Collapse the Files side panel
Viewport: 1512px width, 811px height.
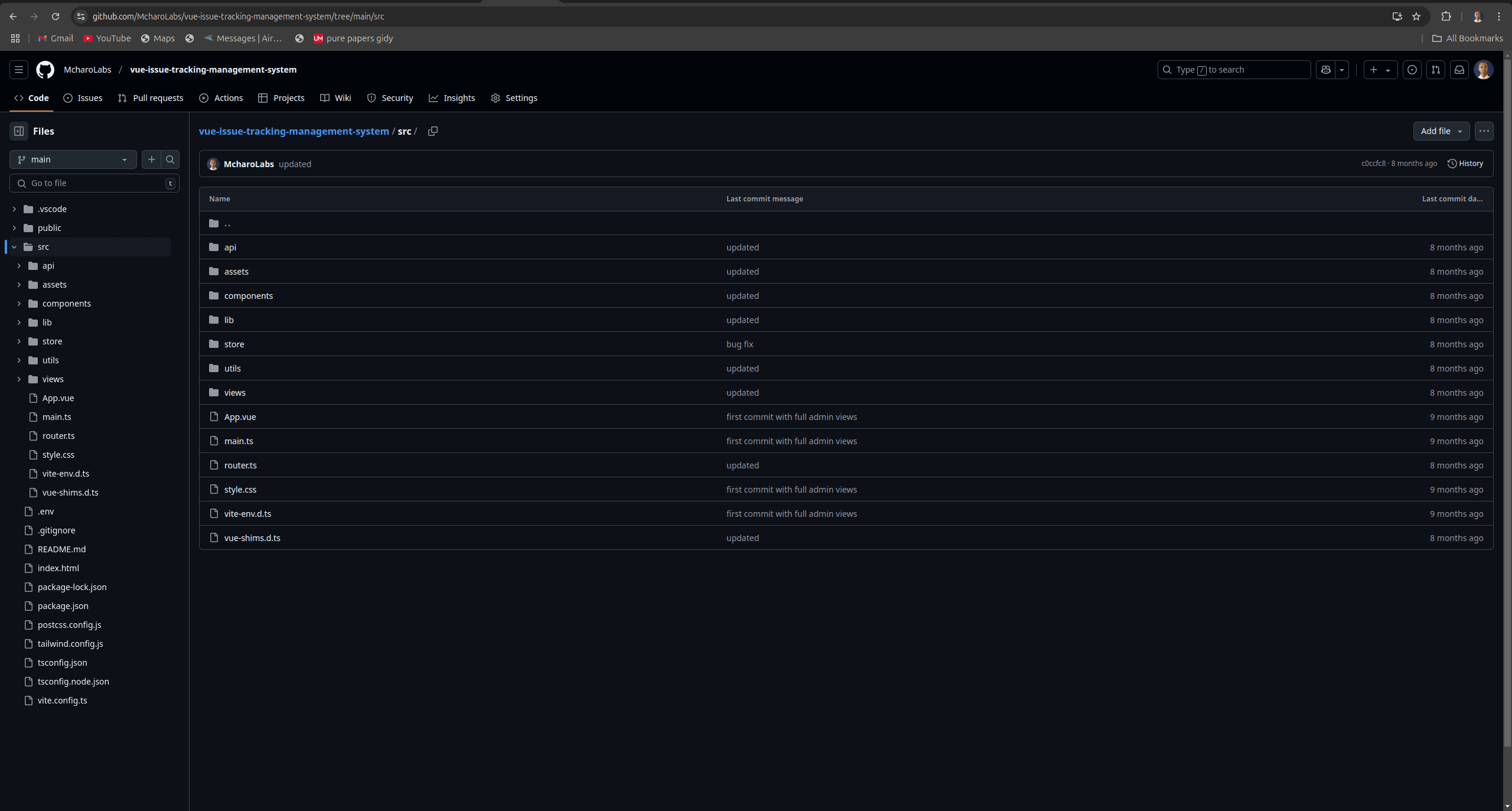[x=18, y=131]
